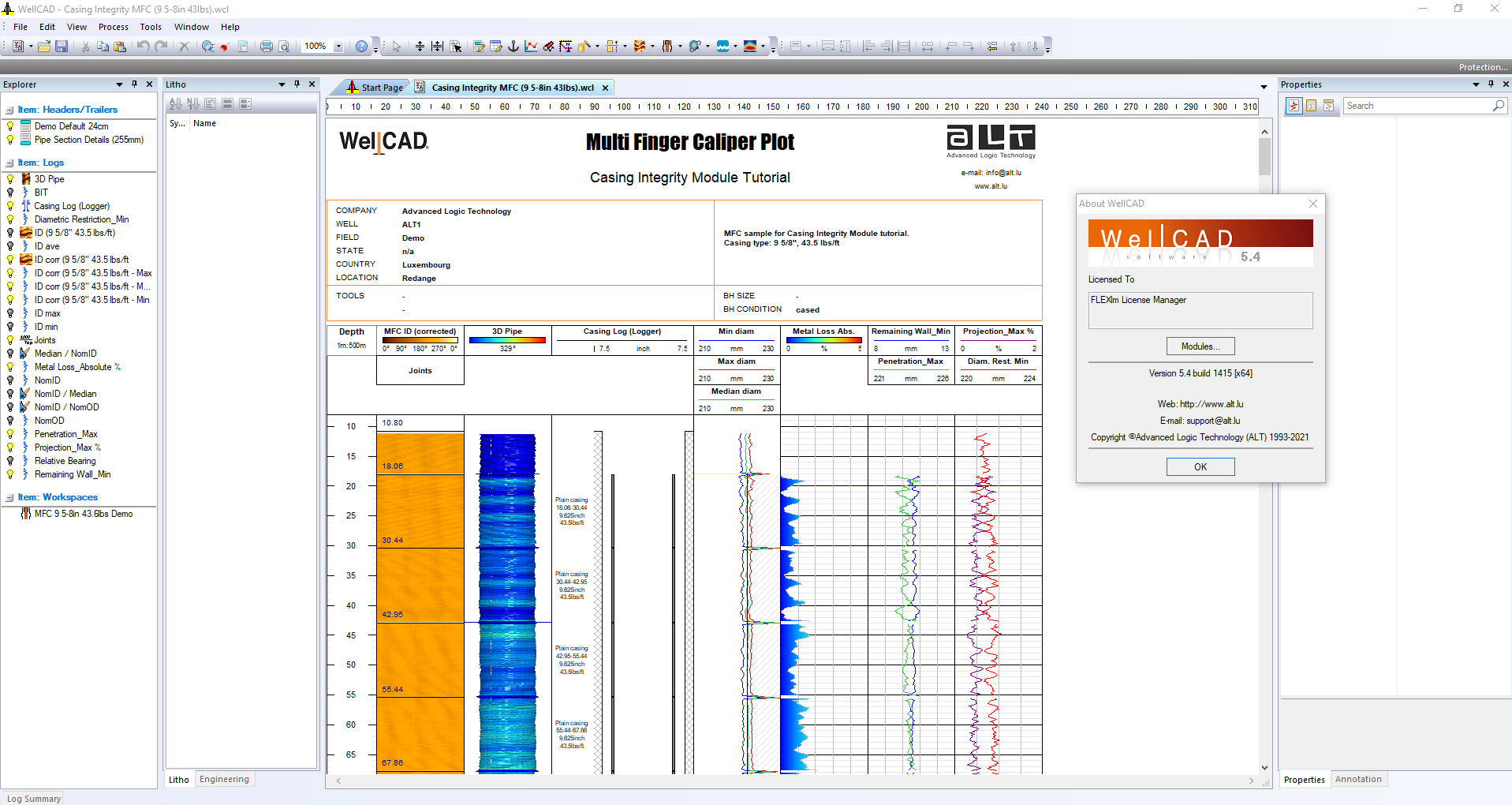The width and height of the screenshot is (1512, 805).
Task: Click the Modules... button
Action: click(1200, 346)
